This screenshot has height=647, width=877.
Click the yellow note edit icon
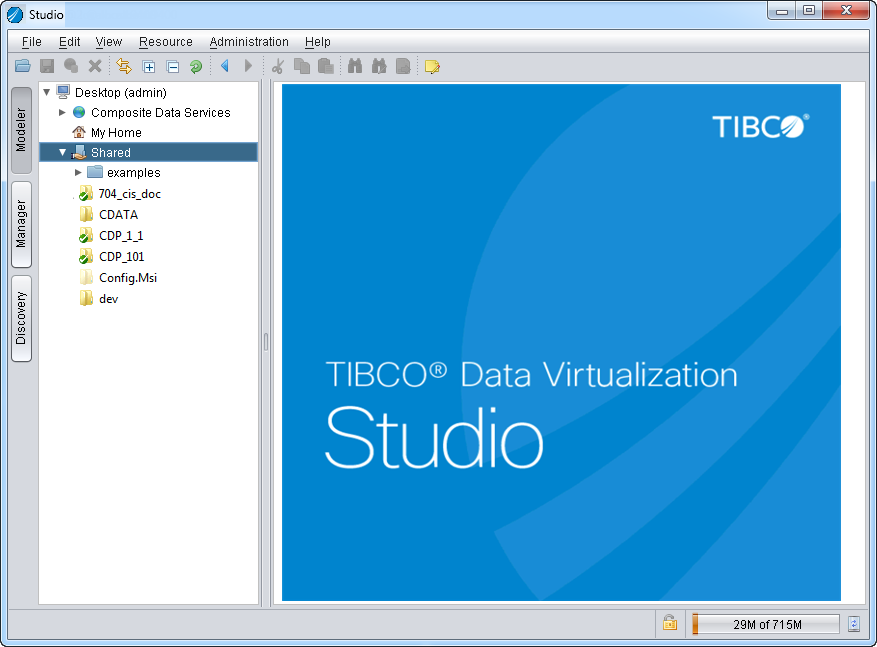point(432,66)
